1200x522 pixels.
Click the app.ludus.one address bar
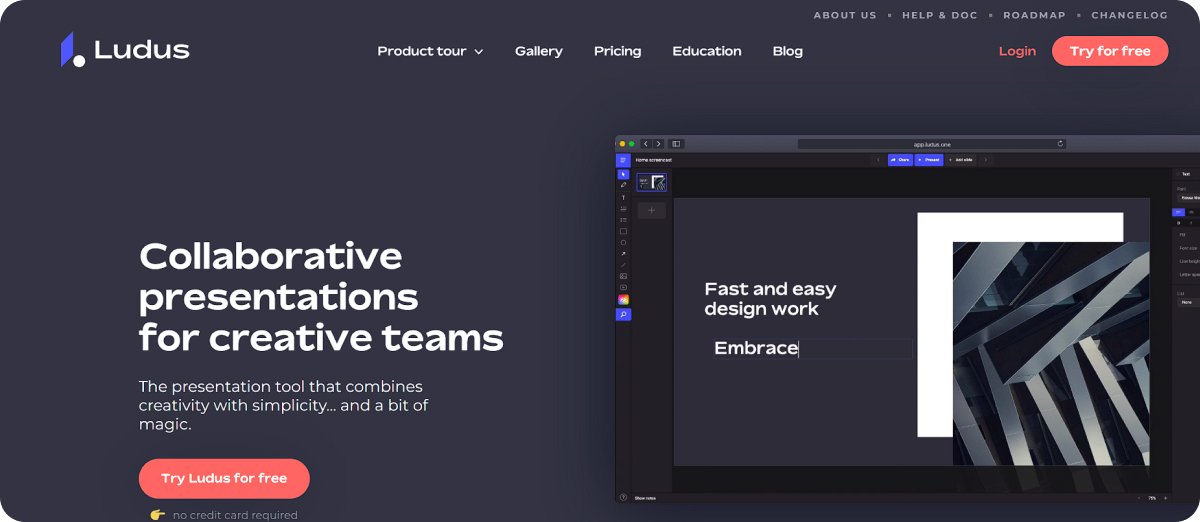click(932, 144)
